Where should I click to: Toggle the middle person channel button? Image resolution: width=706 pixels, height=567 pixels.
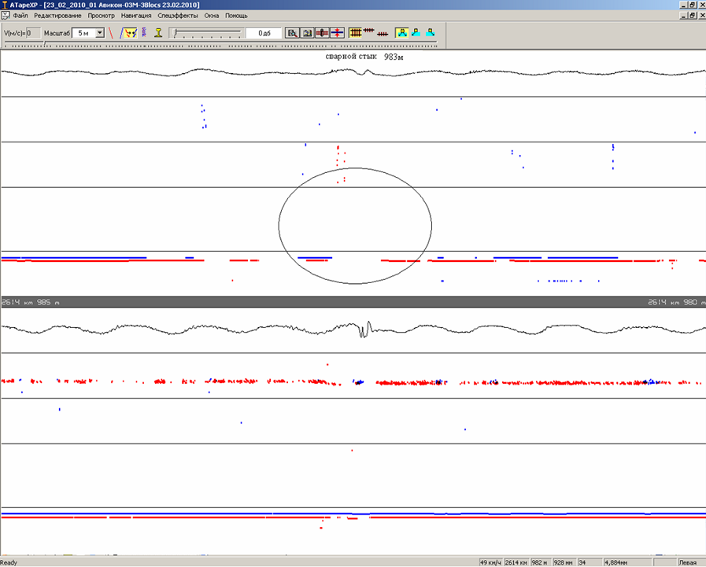pyautogui.click(x=415, y=33)
